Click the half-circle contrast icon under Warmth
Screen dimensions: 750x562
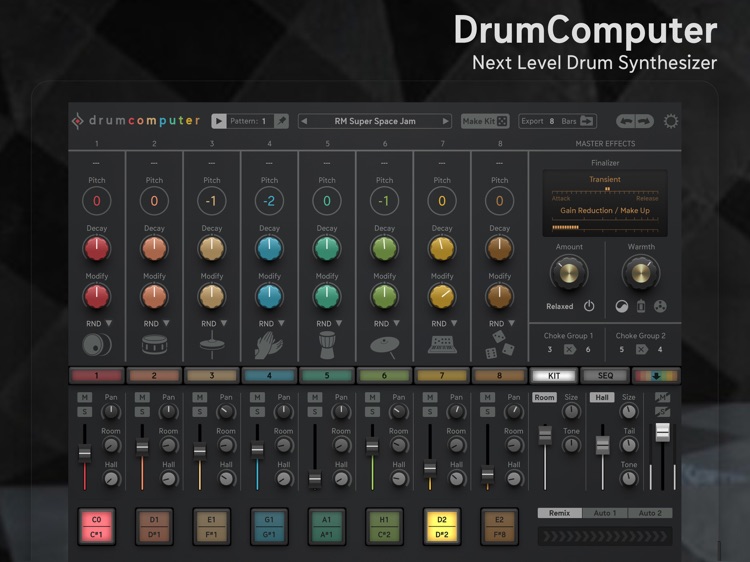(621, 306)
